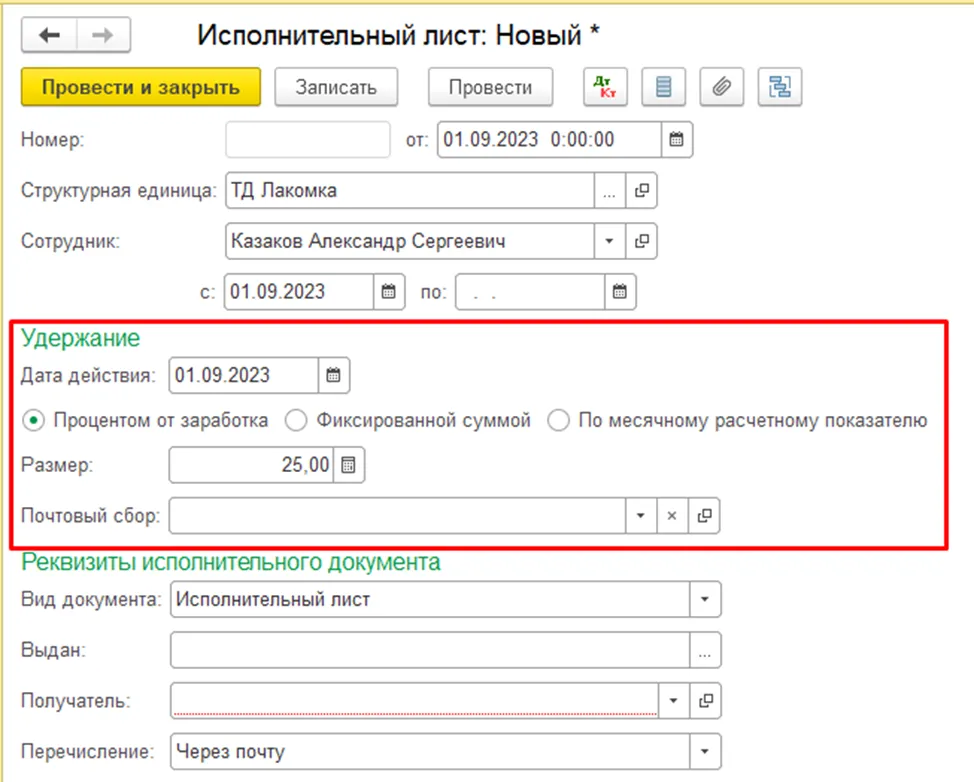Click the Записать button

(336, 87)
